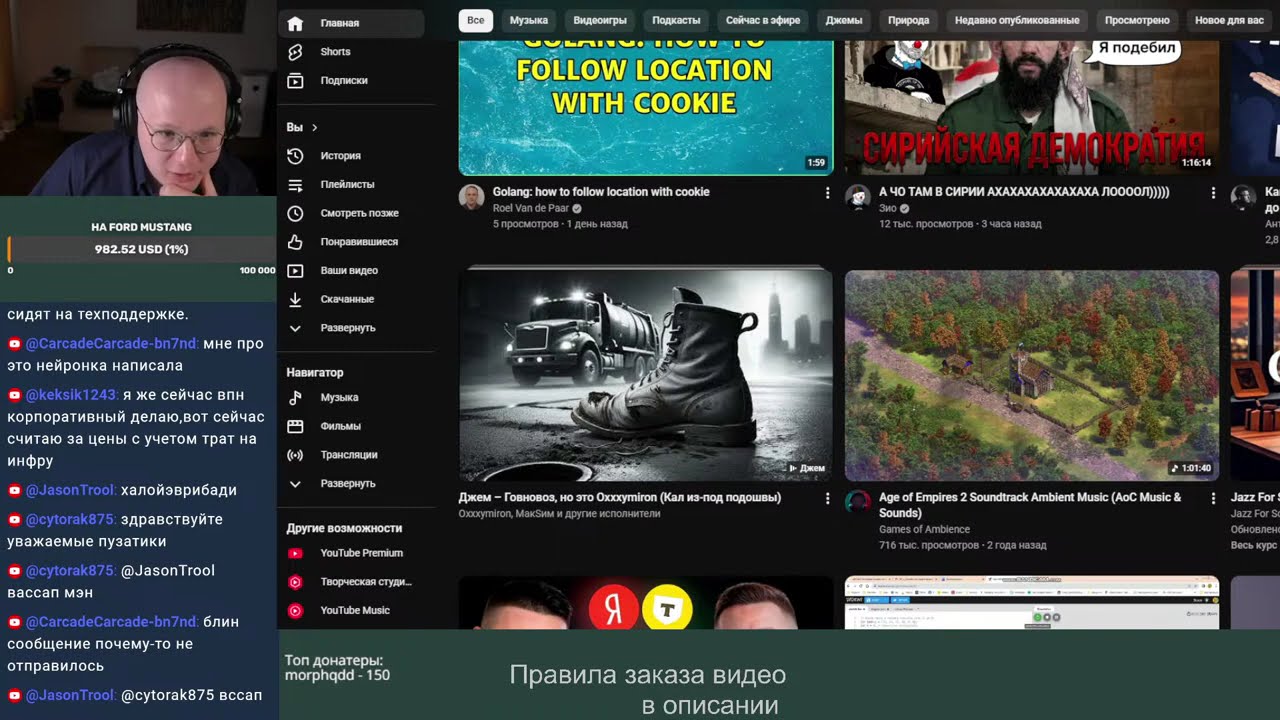
Task: Open the Творческая студия icon
Action: pos(295,582)
